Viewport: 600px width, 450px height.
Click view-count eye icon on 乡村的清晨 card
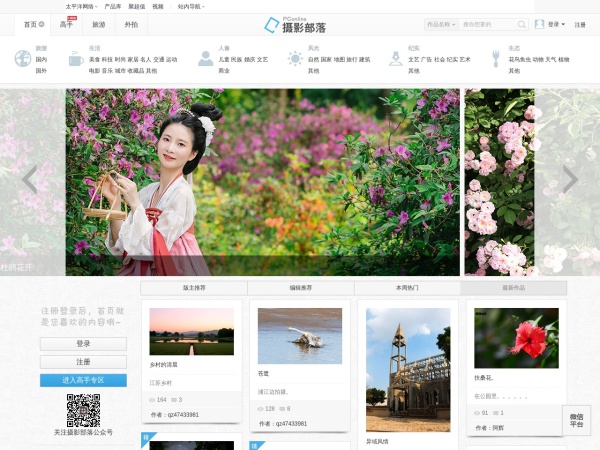(x=152, y=400)
